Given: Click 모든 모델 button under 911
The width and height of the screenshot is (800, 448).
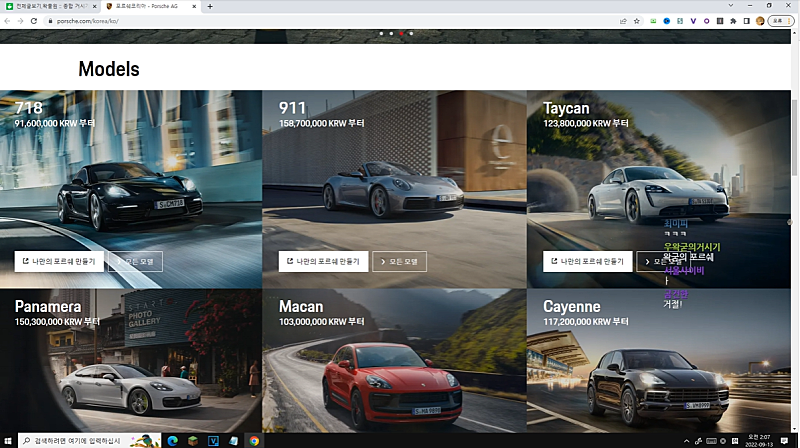Looking at the screenshot, I should click(399, 261).
